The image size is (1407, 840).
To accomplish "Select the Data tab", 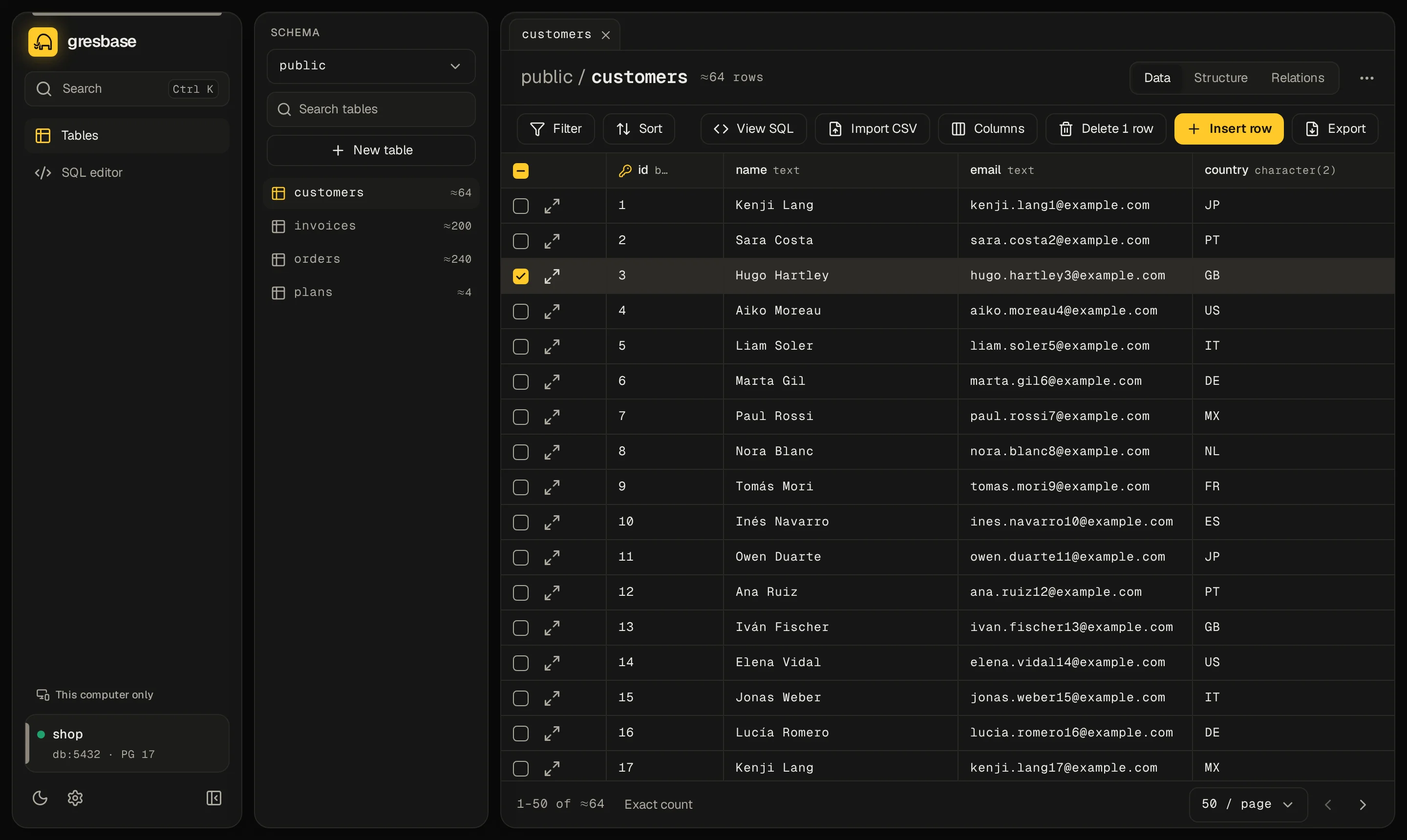I will pos(1157,78).
